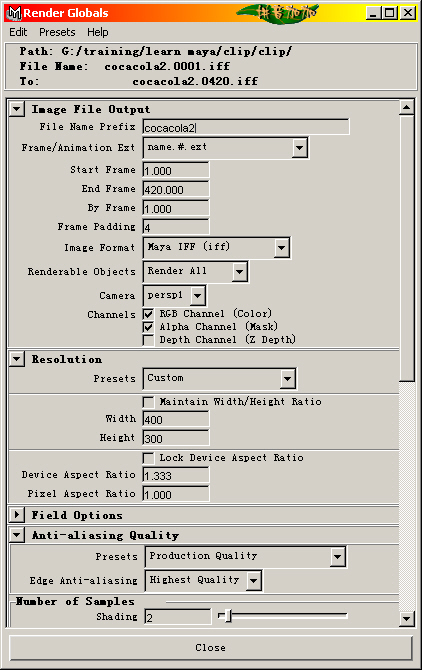Collapse the Anti-aliasing Quality section
422x670 pixels.
pyautogui.click(x=16, y=535)
